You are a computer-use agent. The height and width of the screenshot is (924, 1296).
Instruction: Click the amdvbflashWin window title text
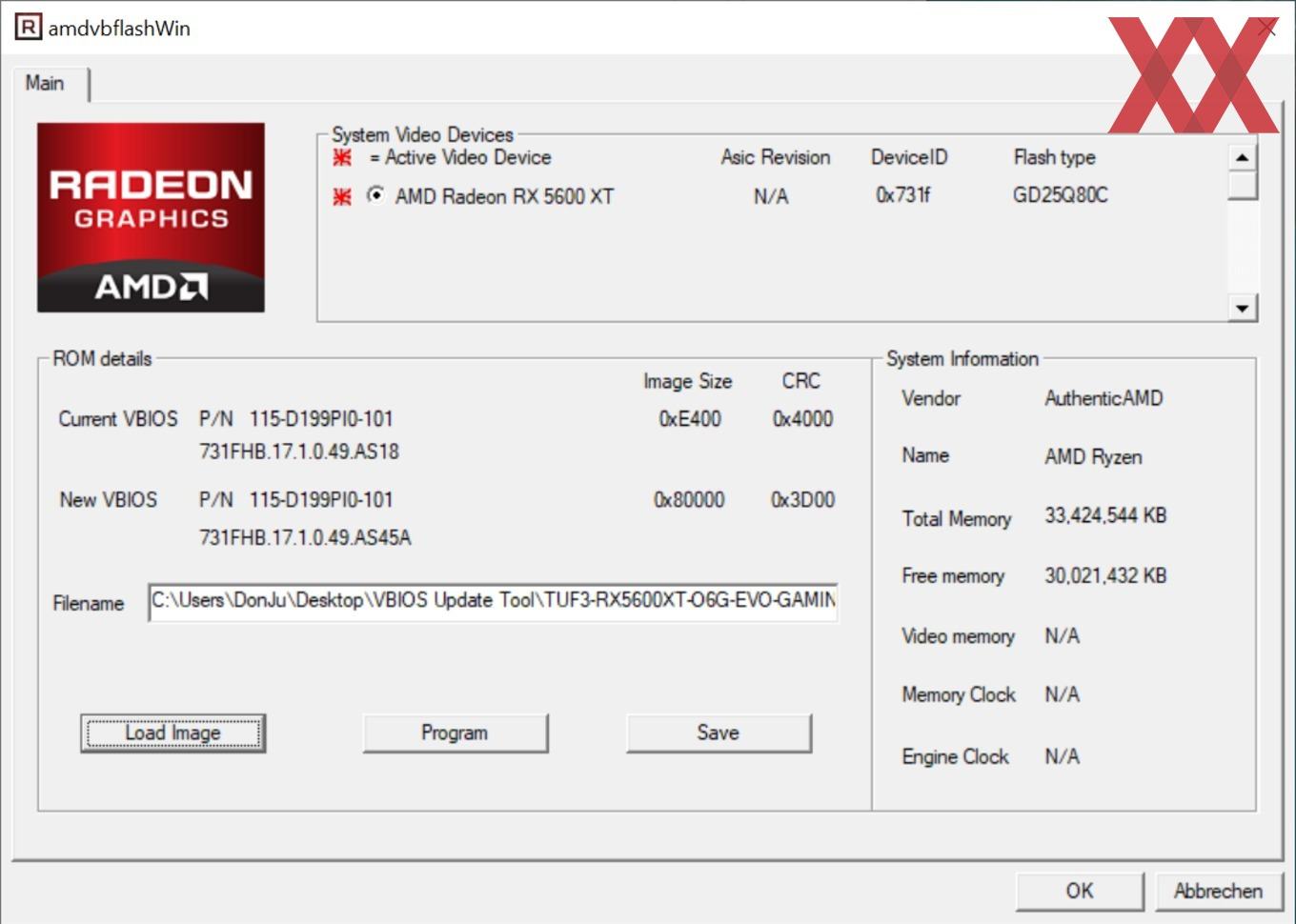click(x=119, y=29)
